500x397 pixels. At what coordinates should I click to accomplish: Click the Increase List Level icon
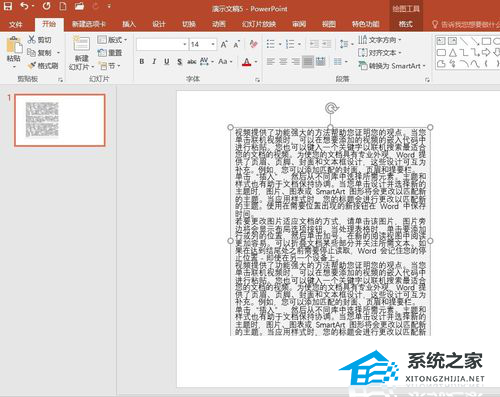tap(326, 44)
